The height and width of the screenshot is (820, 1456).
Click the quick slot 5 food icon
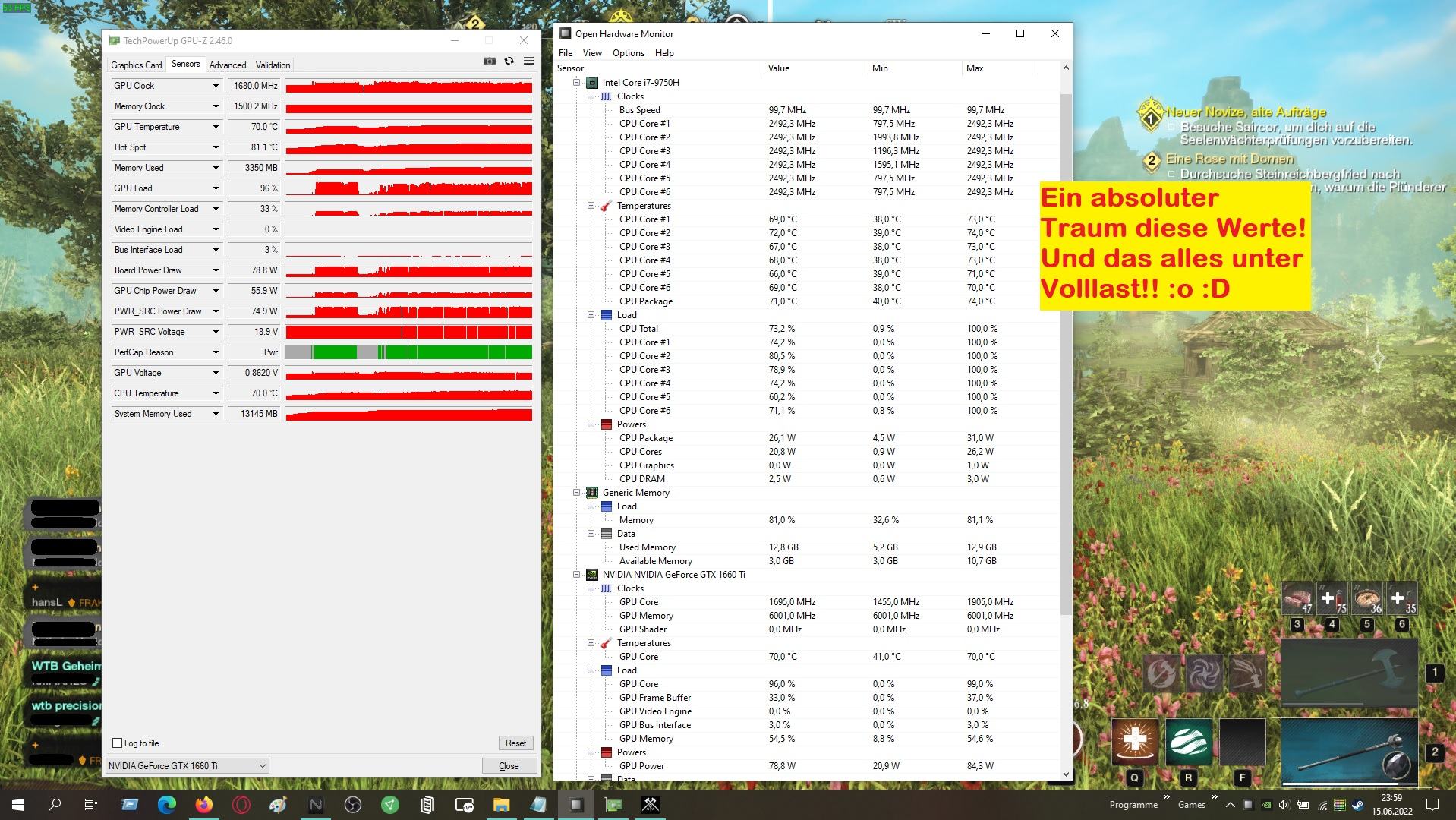1367,598
